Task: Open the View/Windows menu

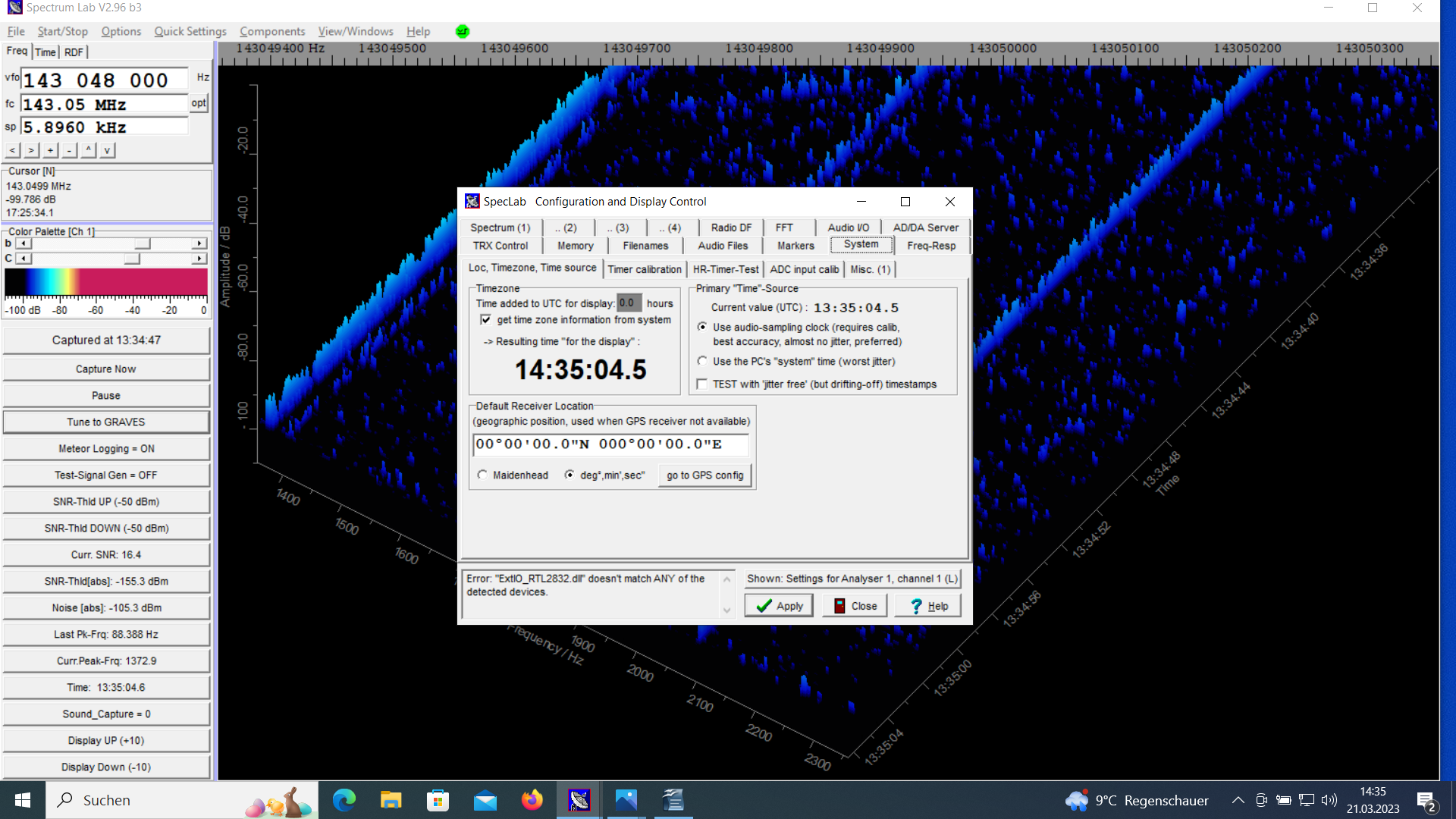Action: (x=356, y=31)
